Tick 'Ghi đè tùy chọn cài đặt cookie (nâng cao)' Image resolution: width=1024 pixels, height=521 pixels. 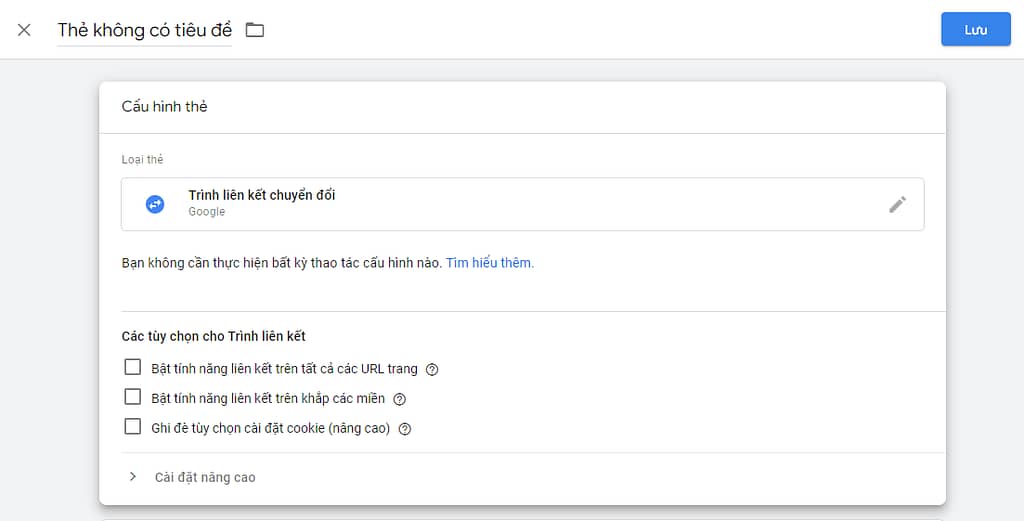[x=133, y=426]
